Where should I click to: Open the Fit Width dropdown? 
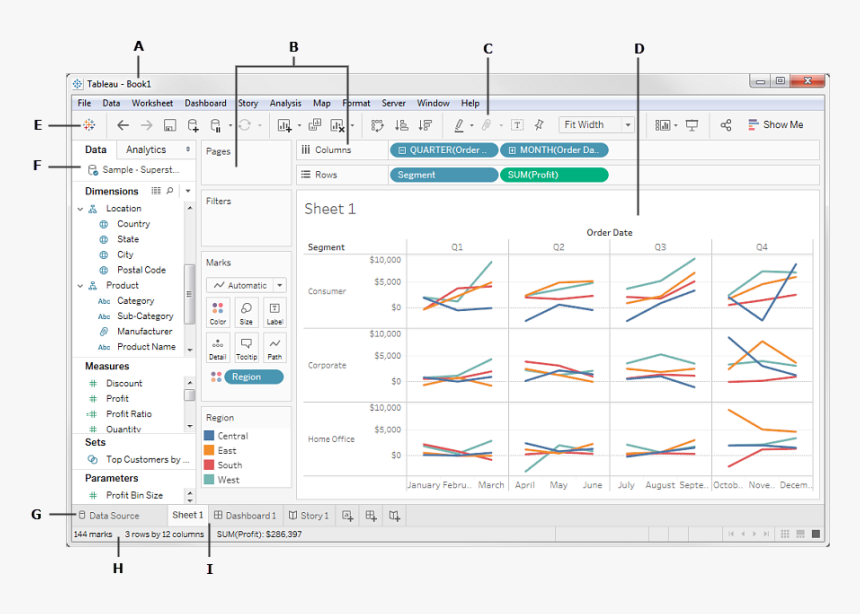(x=597, y=125)
